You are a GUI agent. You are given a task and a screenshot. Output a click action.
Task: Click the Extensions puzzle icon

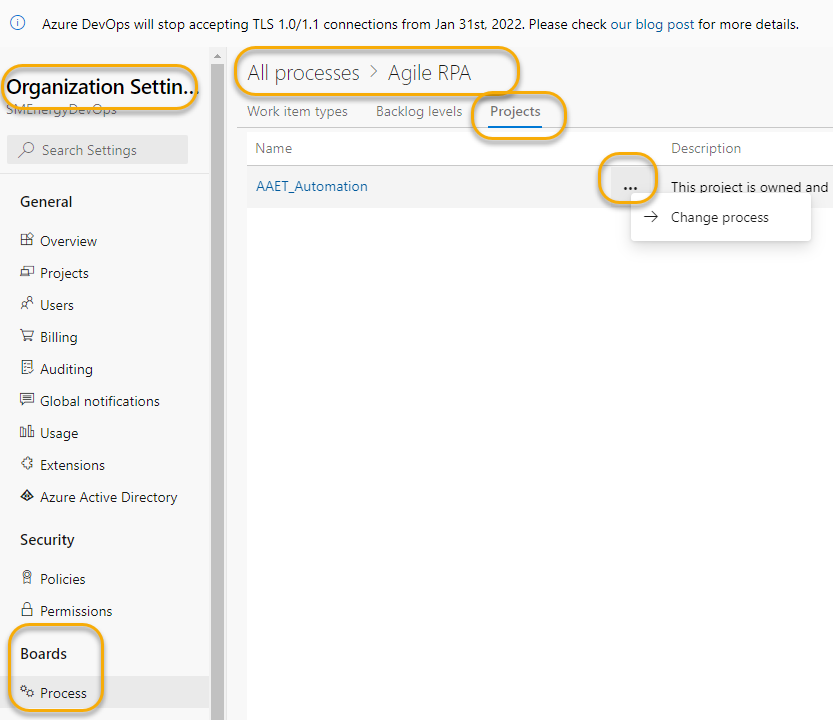coord(27,463)
